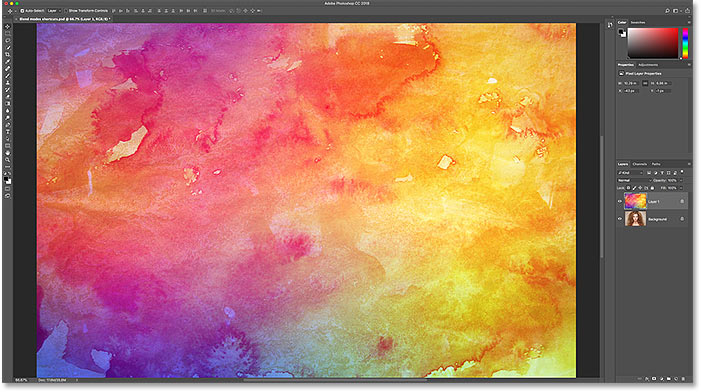Select the Zoom tool in the toolbar
The image size is (701, 392).
[x=8, y=160]
